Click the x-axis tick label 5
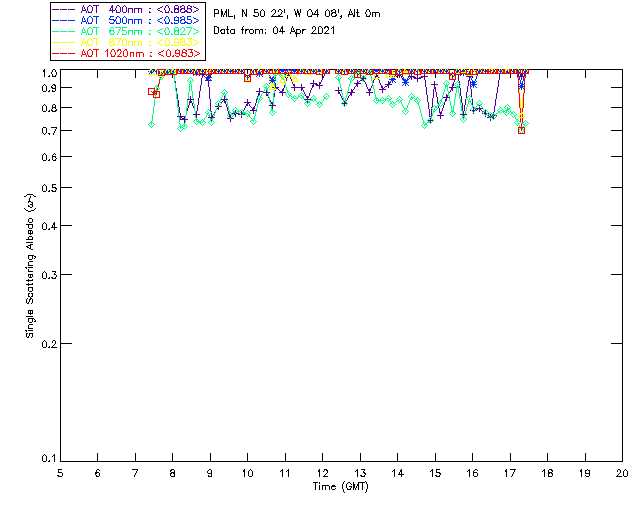640x512 pixels. point(60,473)
